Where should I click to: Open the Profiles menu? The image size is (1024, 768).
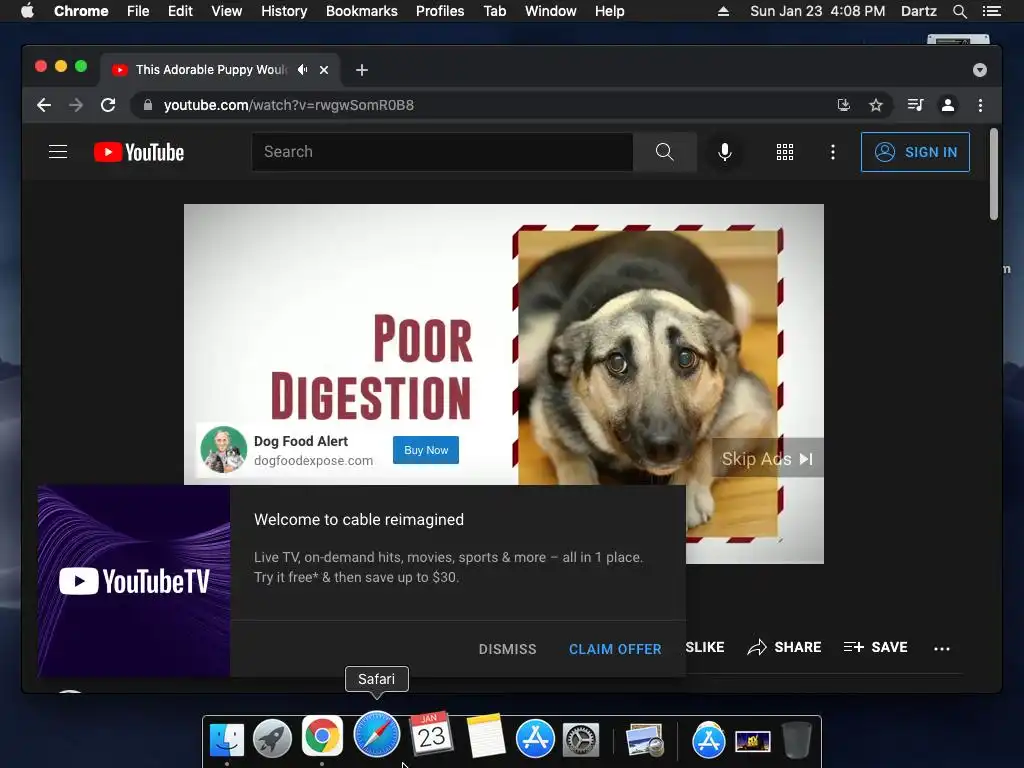pyautogui.click(x=440, y=11)
